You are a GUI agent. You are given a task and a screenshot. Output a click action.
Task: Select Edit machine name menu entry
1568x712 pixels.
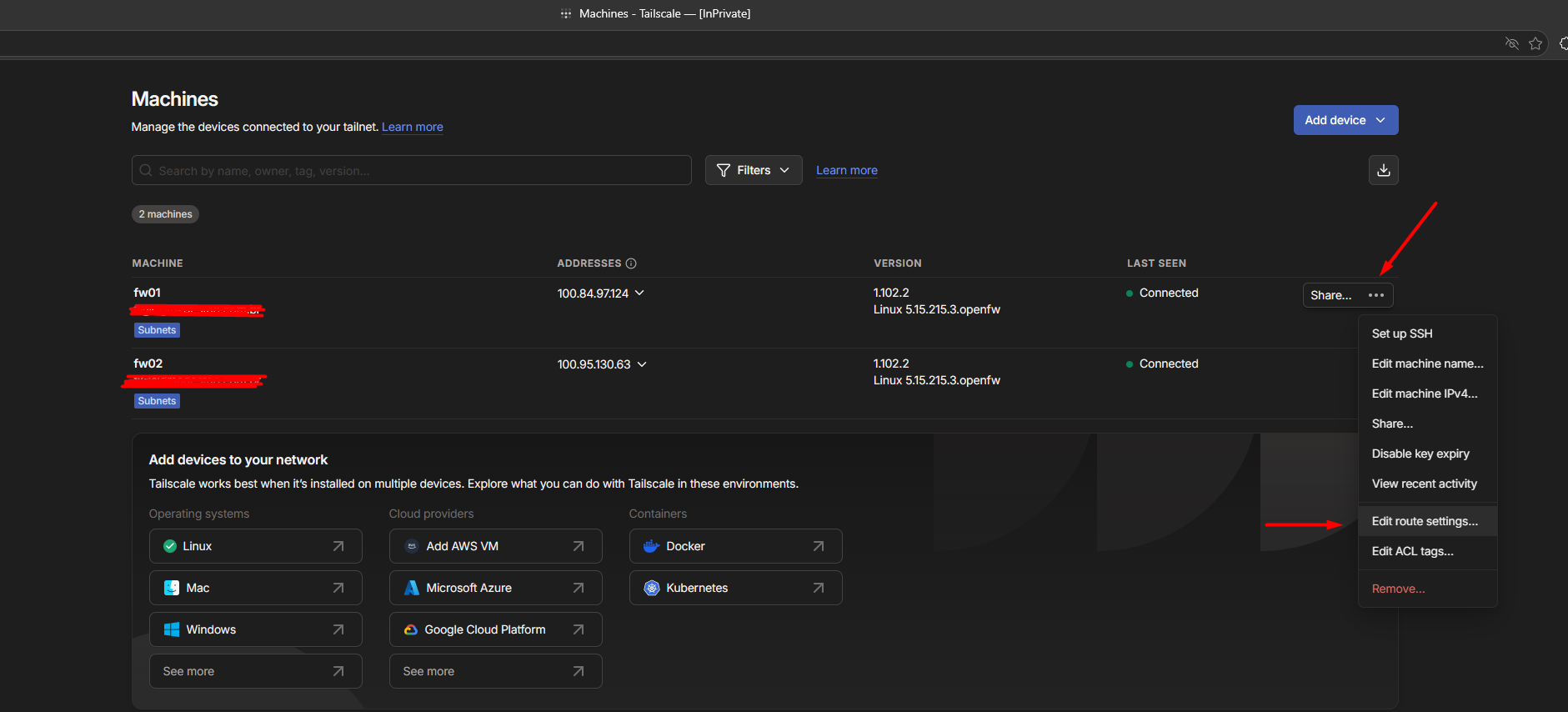[x=1427, y=364]
